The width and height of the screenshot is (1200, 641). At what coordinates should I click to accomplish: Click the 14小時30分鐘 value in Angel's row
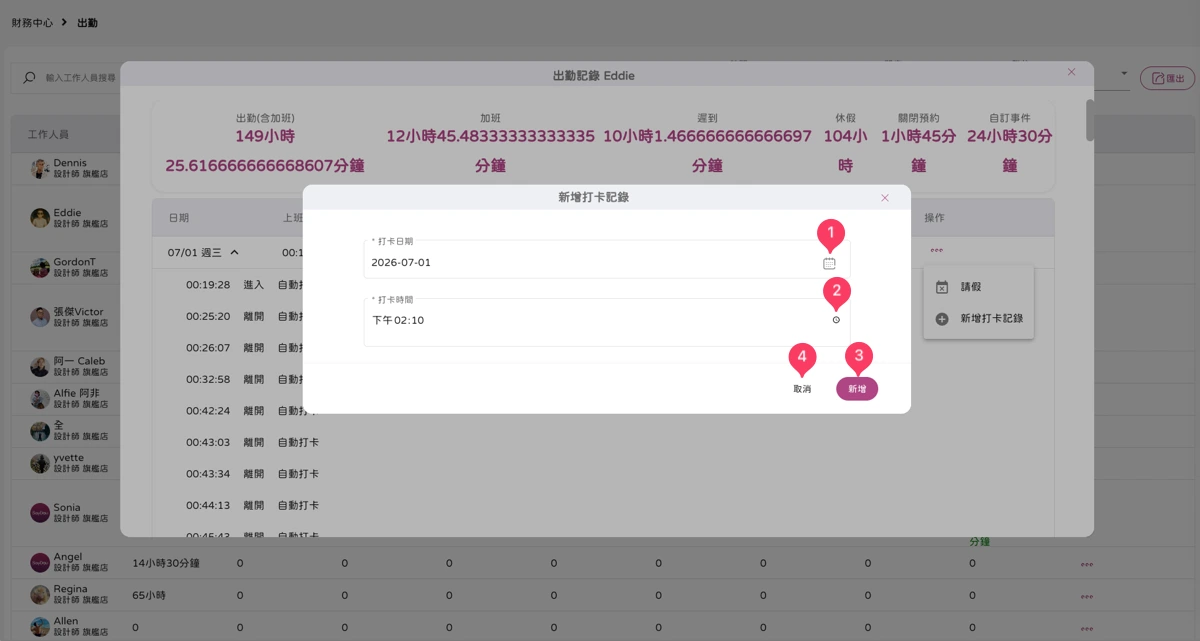point(166,564)
